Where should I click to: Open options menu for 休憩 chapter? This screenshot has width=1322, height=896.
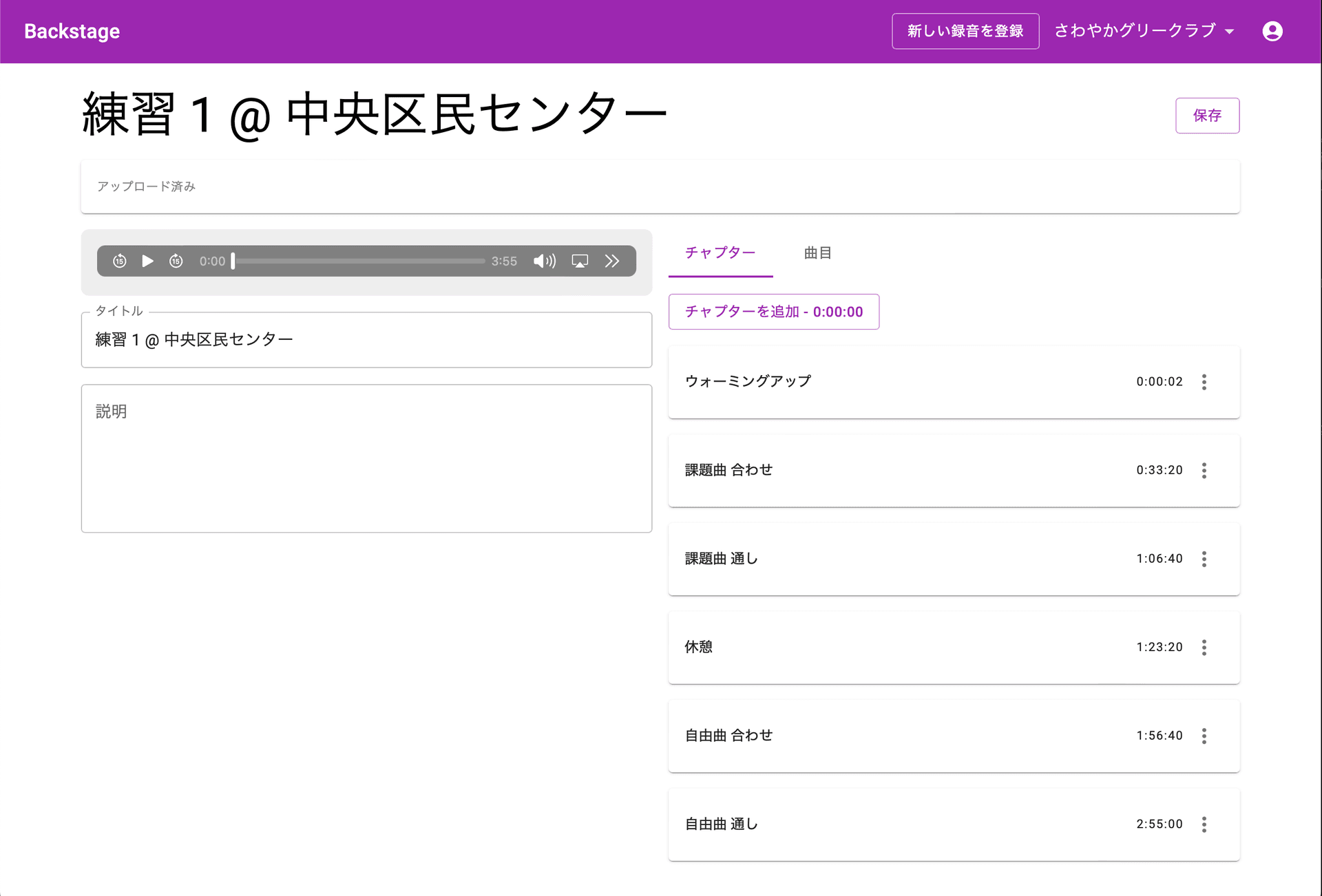pos(1204,647)
